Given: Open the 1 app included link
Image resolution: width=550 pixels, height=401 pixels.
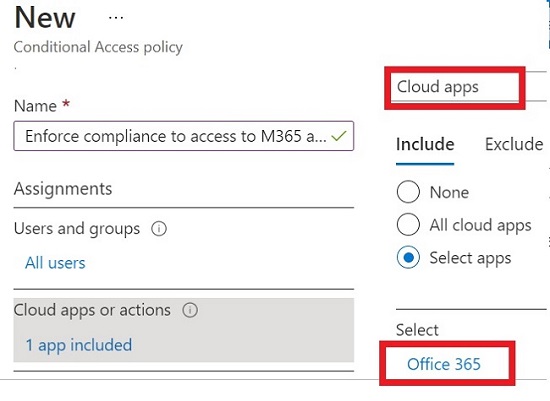Looking at the screenshot, I should pos(79,345).
